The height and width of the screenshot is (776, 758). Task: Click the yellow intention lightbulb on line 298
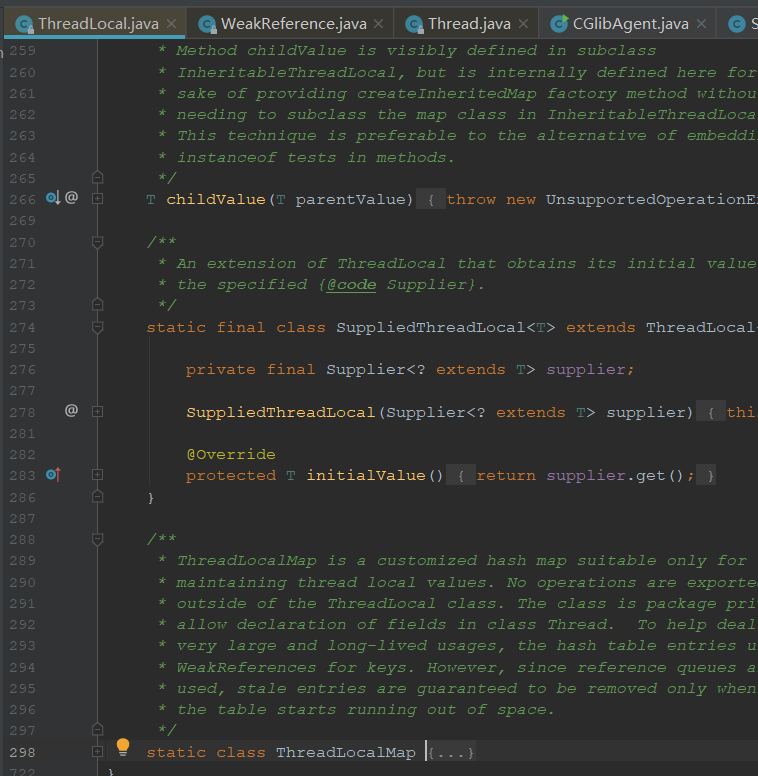click(123, 747)
